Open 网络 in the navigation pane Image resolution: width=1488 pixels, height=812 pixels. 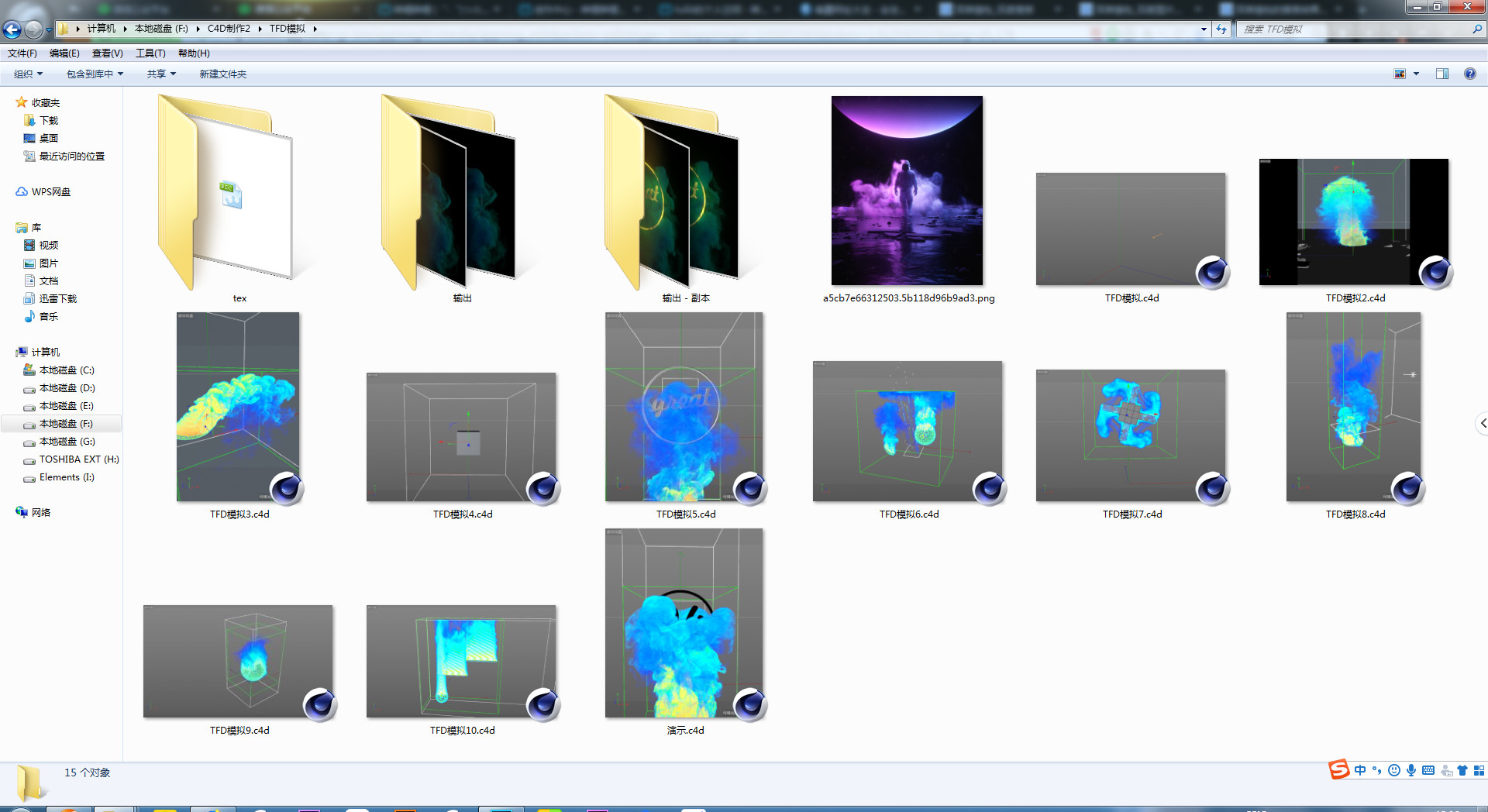pos(41,512)
